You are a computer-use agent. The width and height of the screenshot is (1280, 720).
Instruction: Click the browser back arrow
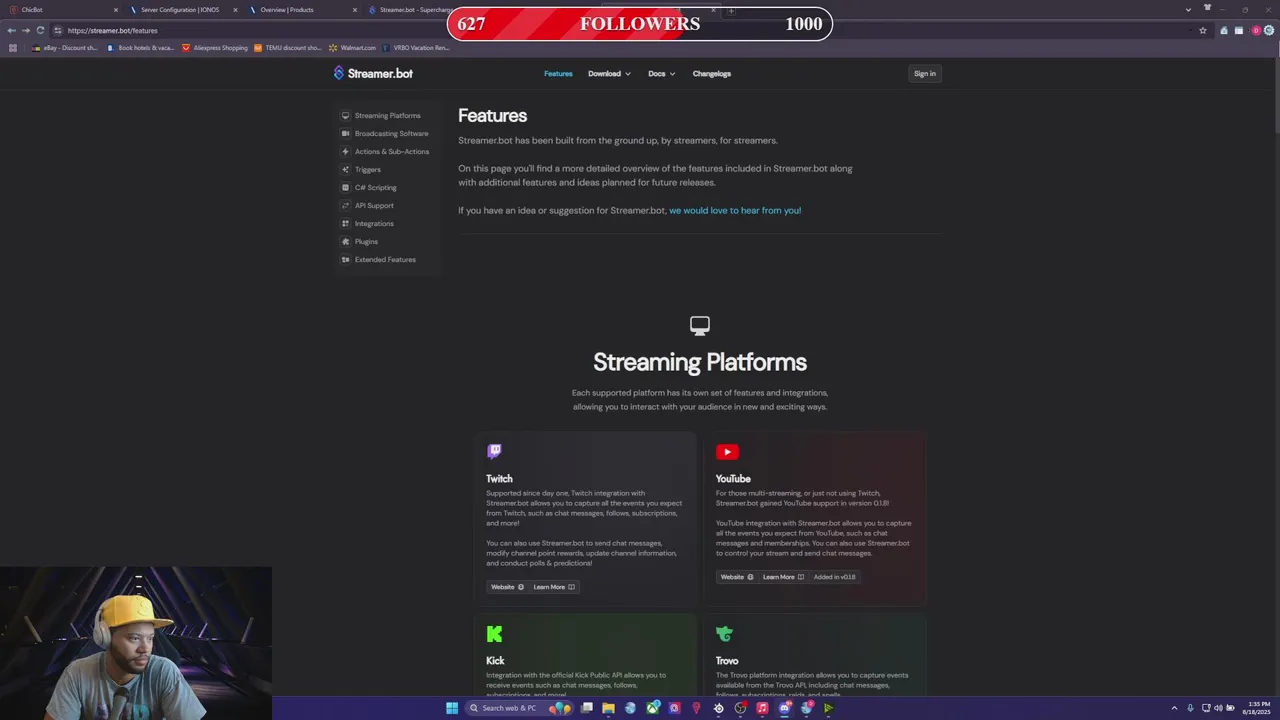pos(11,30)
